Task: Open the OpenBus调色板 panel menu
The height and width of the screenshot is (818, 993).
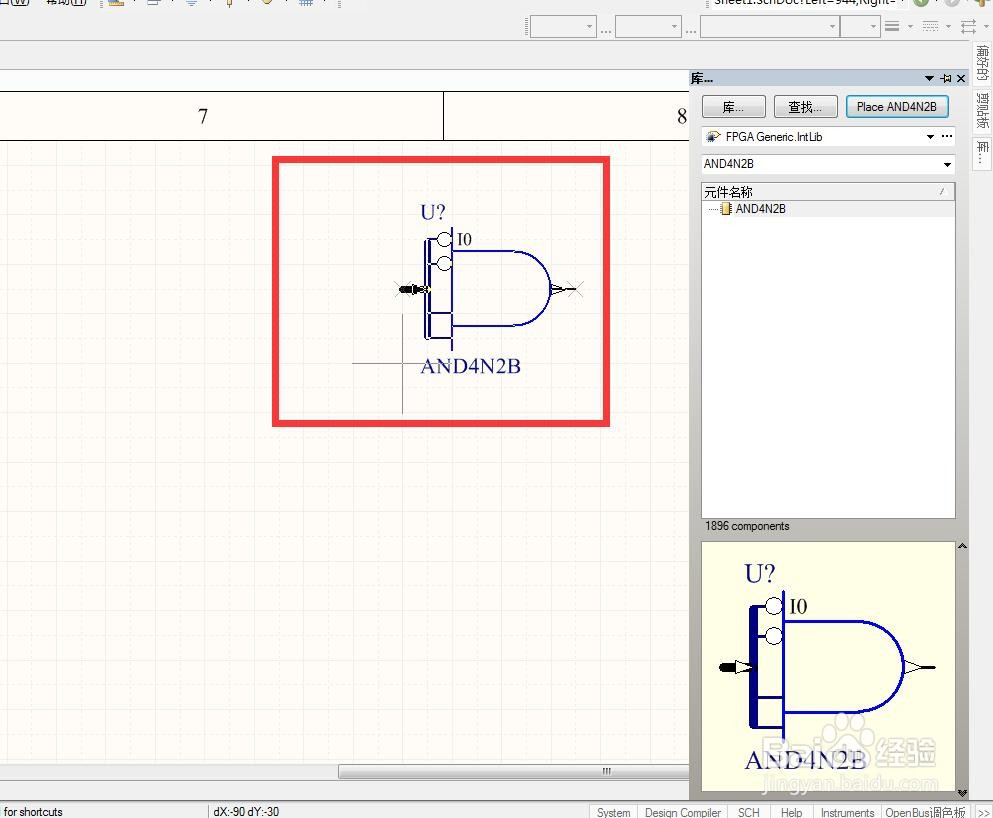Action: (925, 812)
